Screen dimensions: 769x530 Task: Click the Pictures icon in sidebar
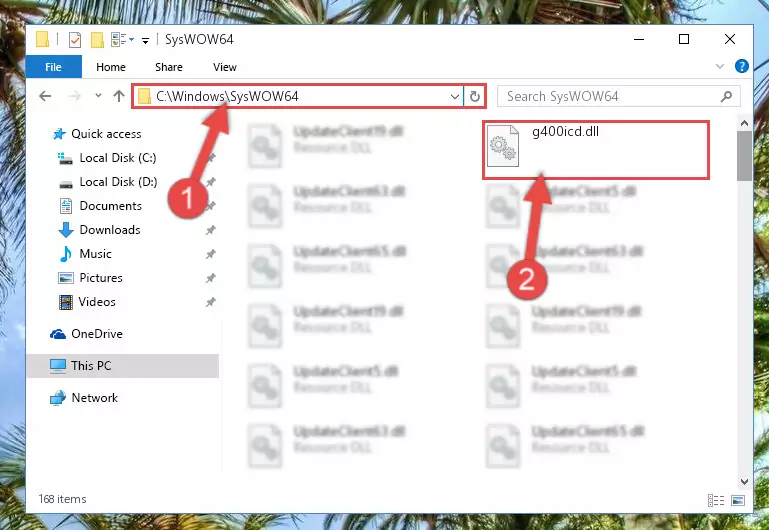coord(66,278)
